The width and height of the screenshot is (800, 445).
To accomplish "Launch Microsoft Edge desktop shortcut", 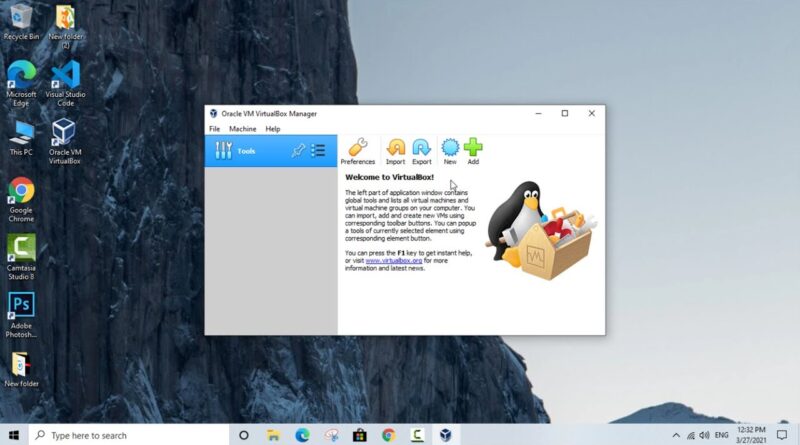I will tap(21, 84).
